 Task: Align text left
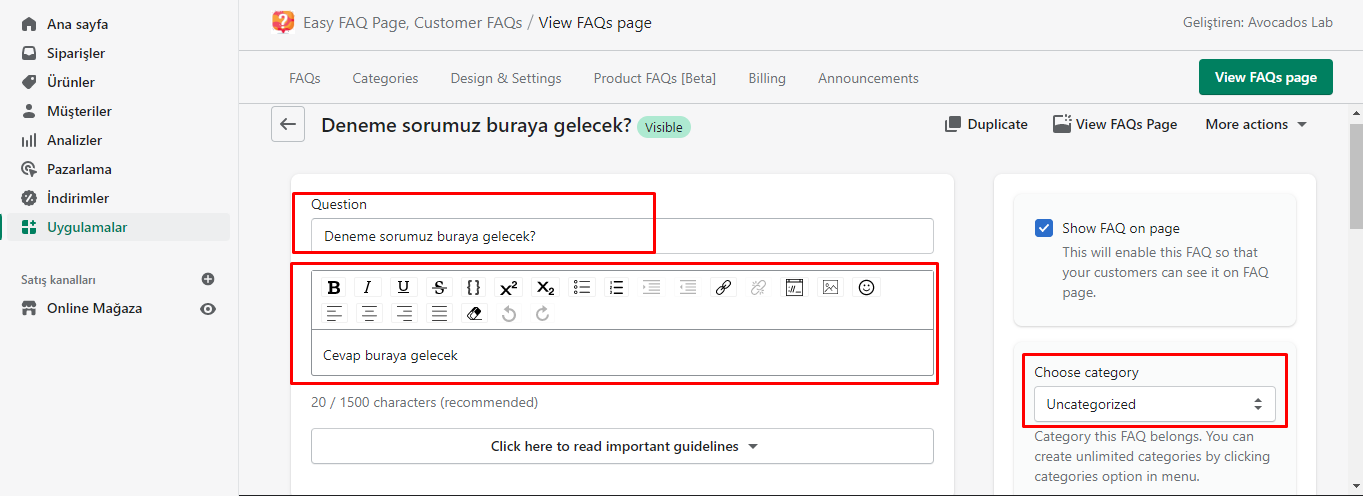point(334,314)
